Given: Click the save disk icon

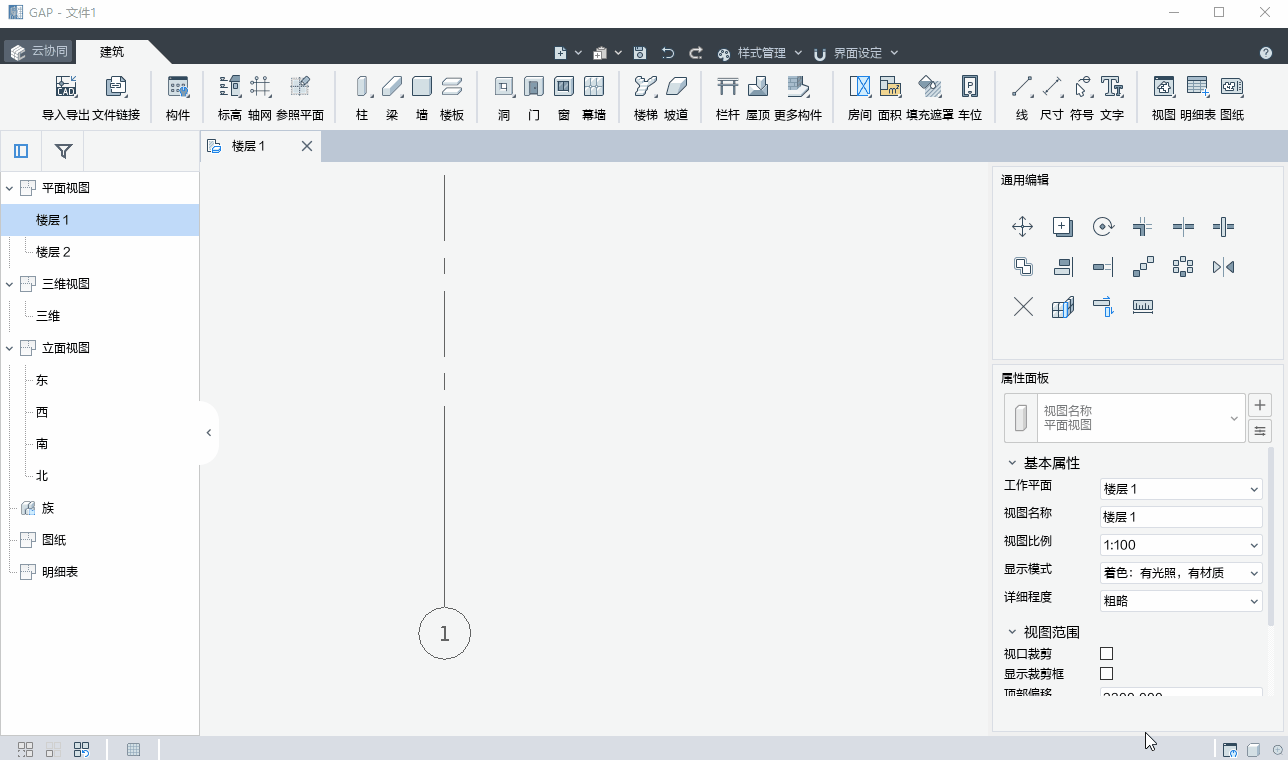Looking at the screenshot, I should tap(640, 53).
